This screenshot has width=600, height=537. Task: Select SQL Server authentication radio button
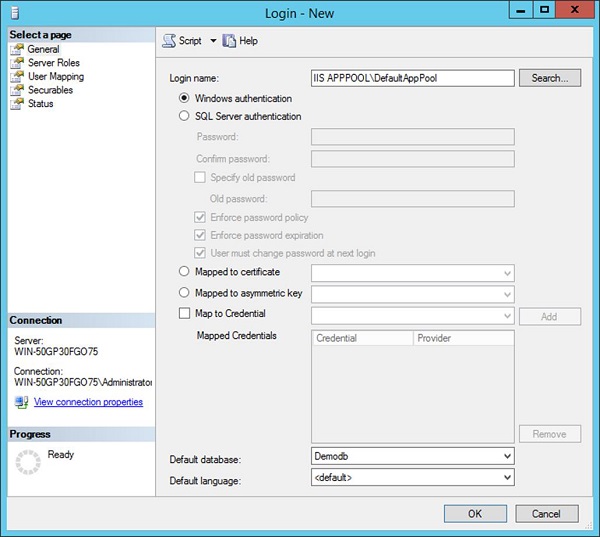(x=183, y=116)
